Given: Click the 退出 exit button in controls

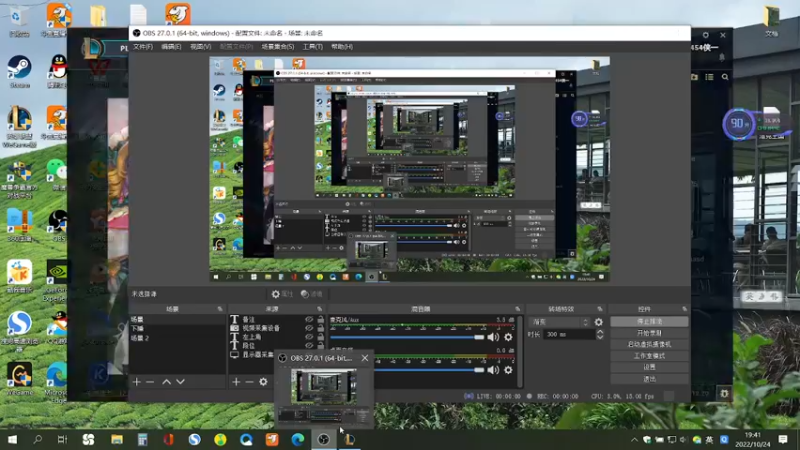Looking at the screenshot, I should pyautogui.click(x=649, y=379).
